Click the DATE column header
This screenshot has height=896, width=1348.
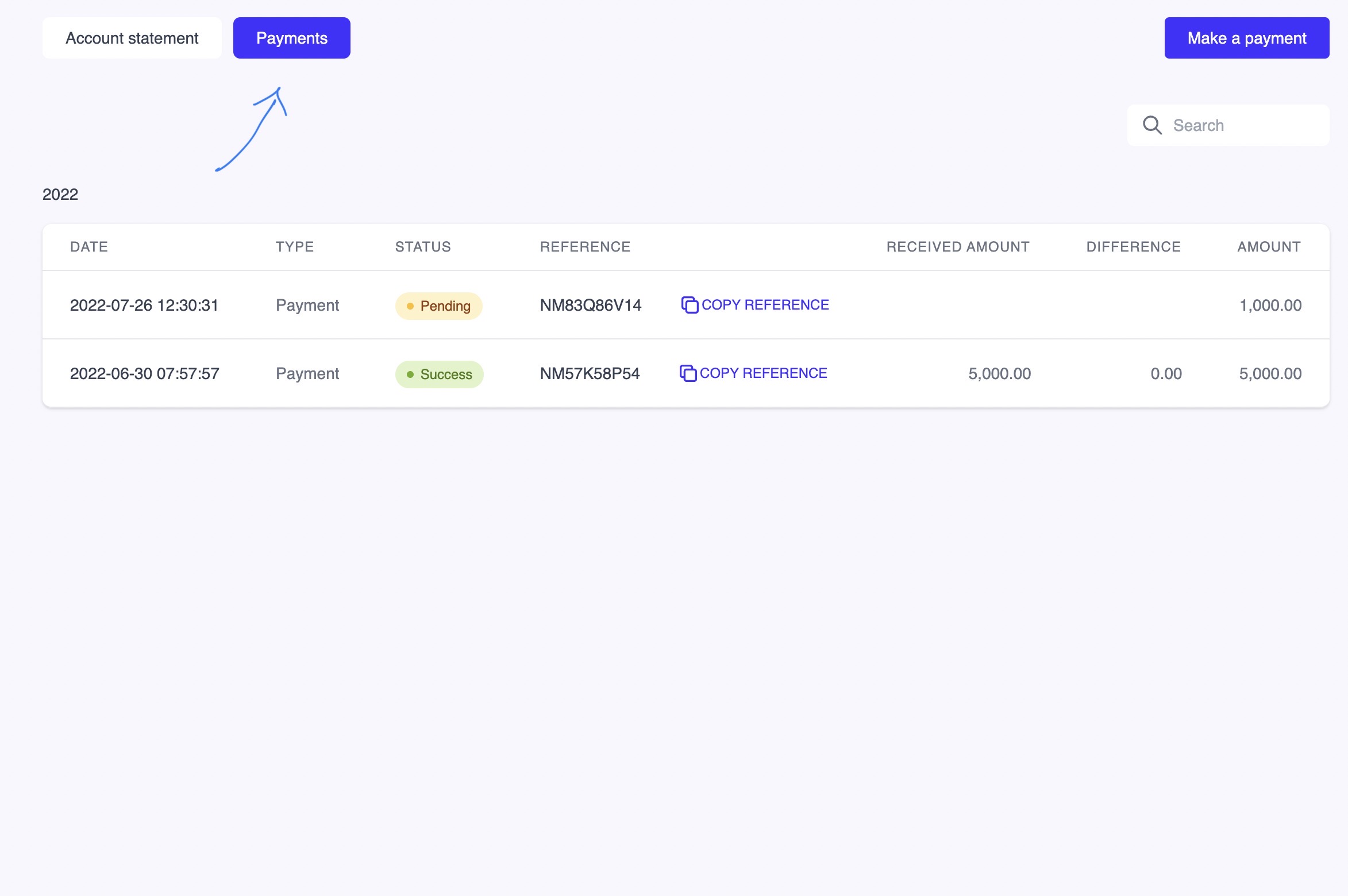(x=89, y=247)
